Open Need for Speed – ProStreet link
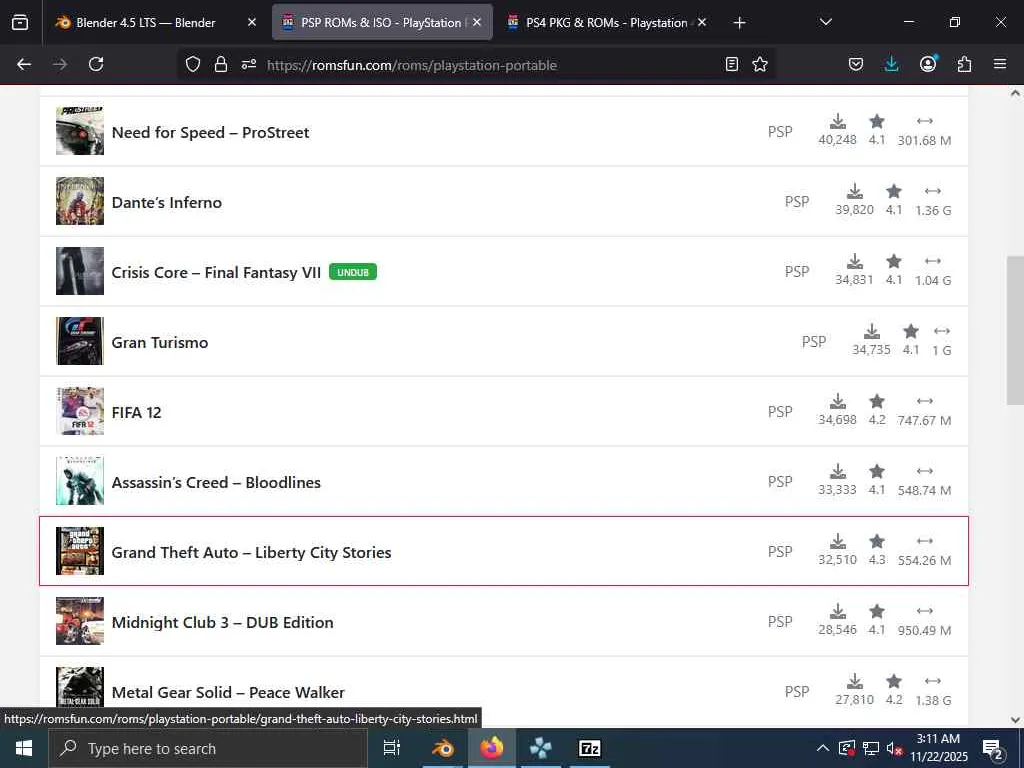The width and height of the screenshot is (1024, 768). pos(210,133)
